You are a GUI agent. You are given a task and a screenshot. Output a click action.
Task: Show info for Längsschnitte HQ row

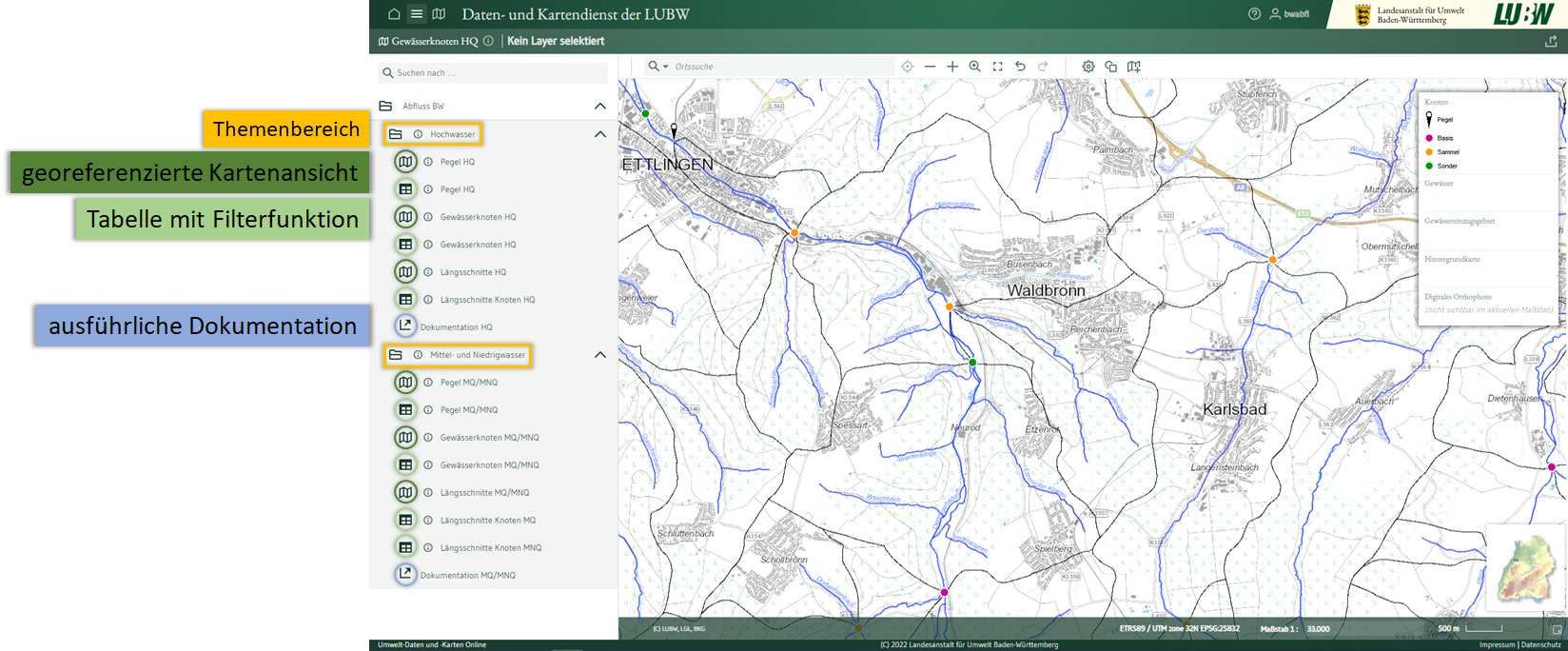tap(428, 272)
